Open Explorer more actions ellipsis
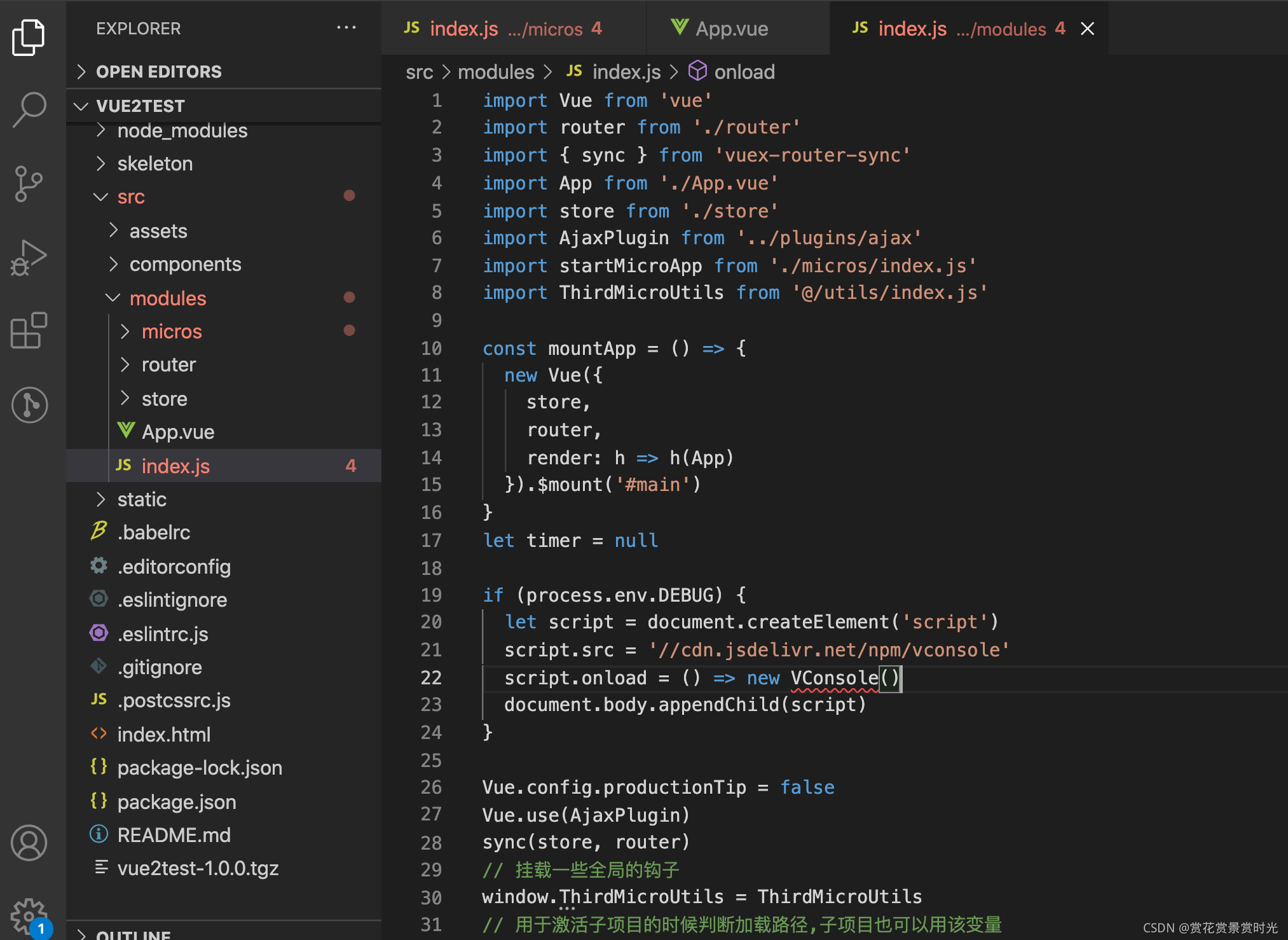 pyautogui.click(x=346, y=28)
